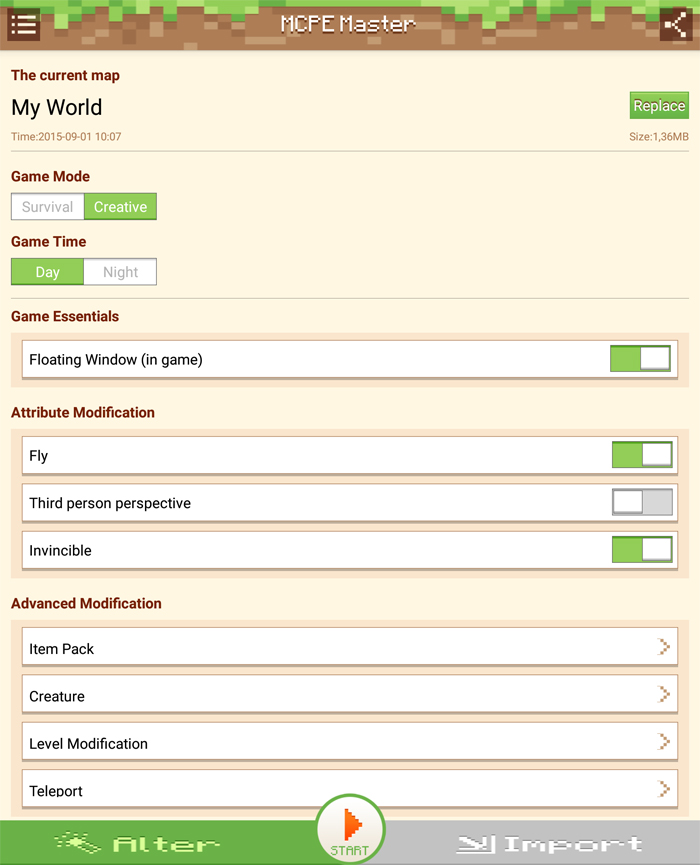
Task: Disable the Fly toggle
Action: (x=642, y=455)
